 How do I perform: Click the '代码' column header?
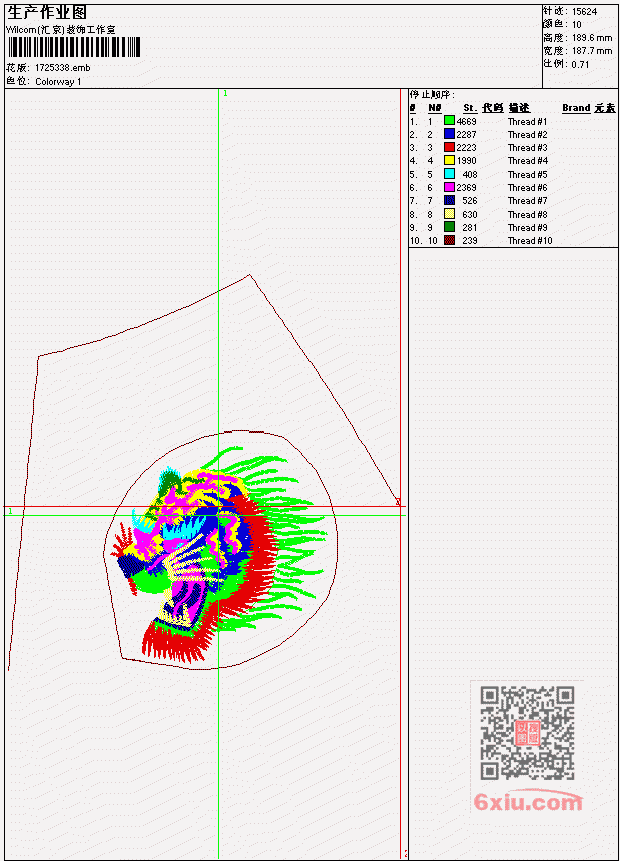(x=493, y=108)
